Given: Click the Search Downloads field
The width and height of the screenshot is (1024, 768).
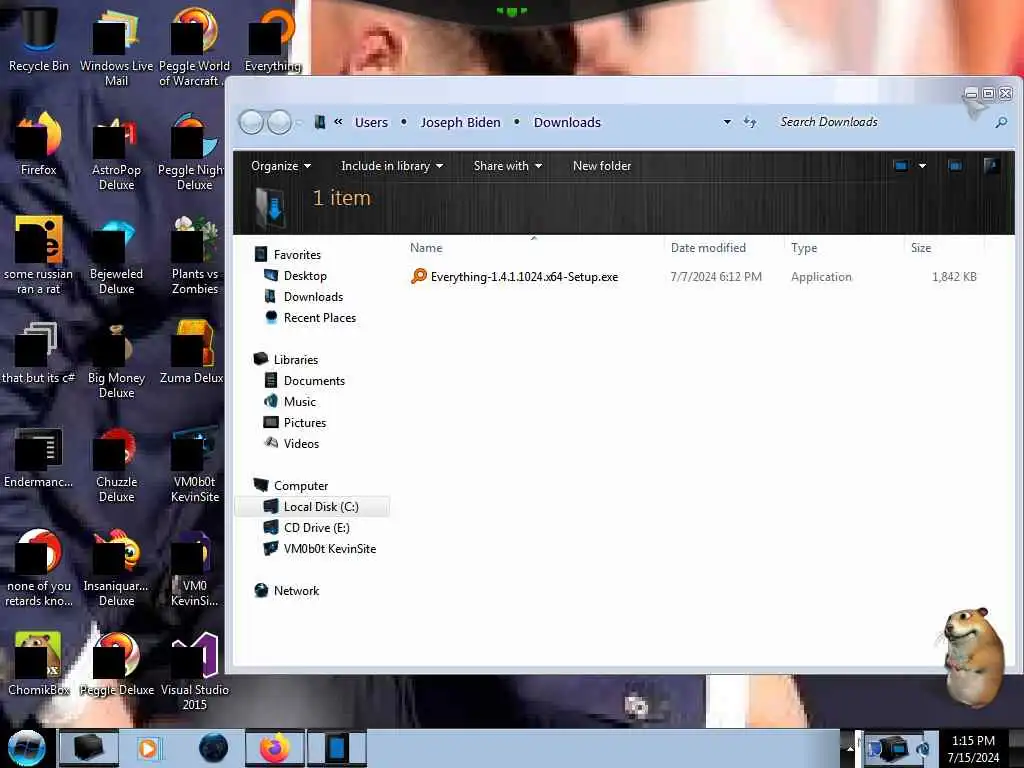Looking at the screenshot, I should [884, 122].
